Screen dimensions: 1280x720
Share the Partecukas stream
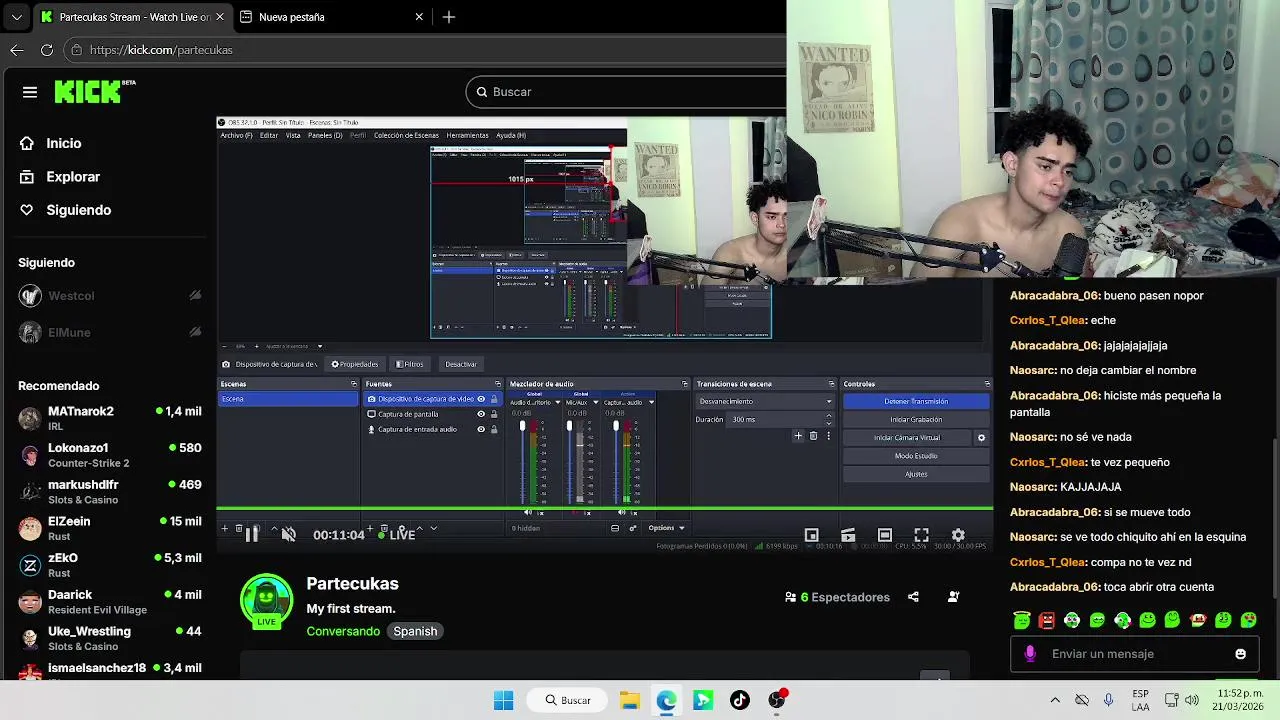[x=913, y=597]
